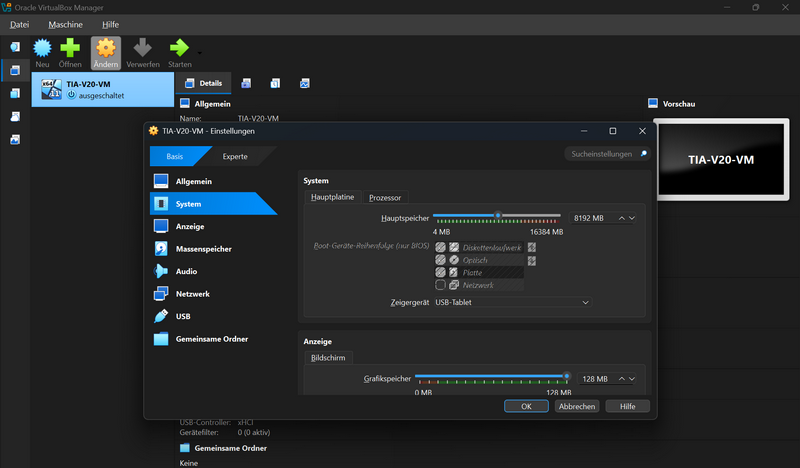Image resolution: width=800 pixels, height=468 pixels.
Task: Click the Abbrechen button
Action: pos(577,406)
